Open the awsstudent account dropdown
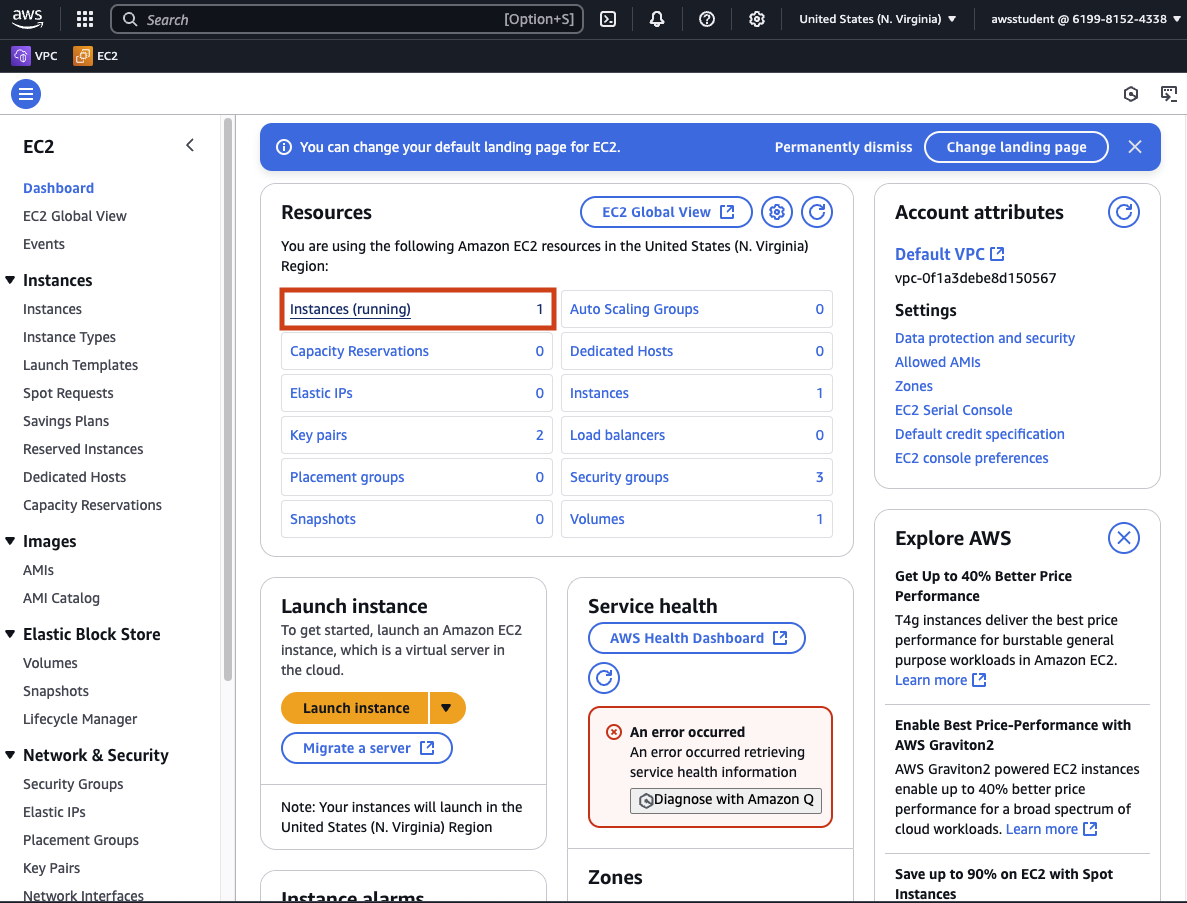Image resolution: width=1187 pixels, height=903 pixels. point(1086,19)
